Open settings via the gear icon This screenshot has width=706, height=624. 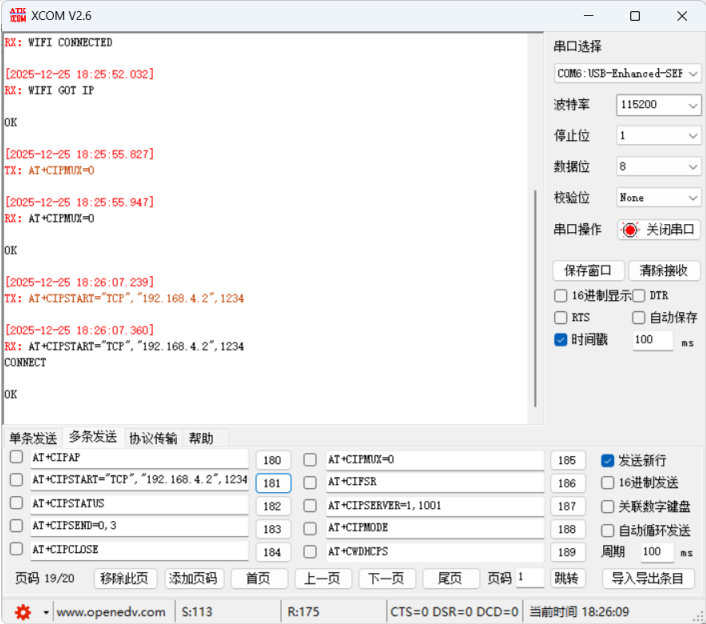23,612
